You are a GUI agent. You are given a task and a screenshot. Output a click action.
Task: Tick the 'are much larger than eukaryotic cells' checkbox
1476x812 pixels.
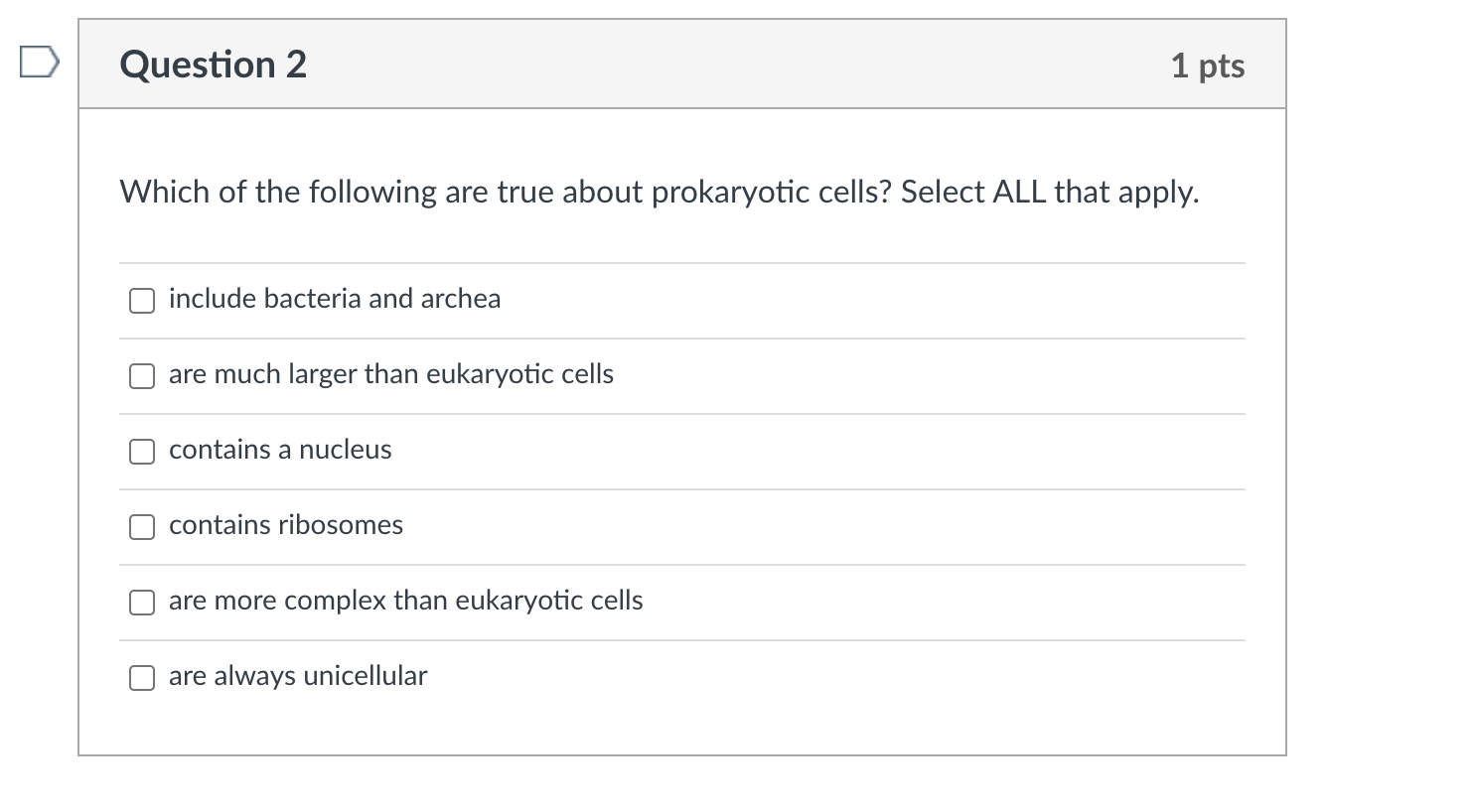click(142, 376)
